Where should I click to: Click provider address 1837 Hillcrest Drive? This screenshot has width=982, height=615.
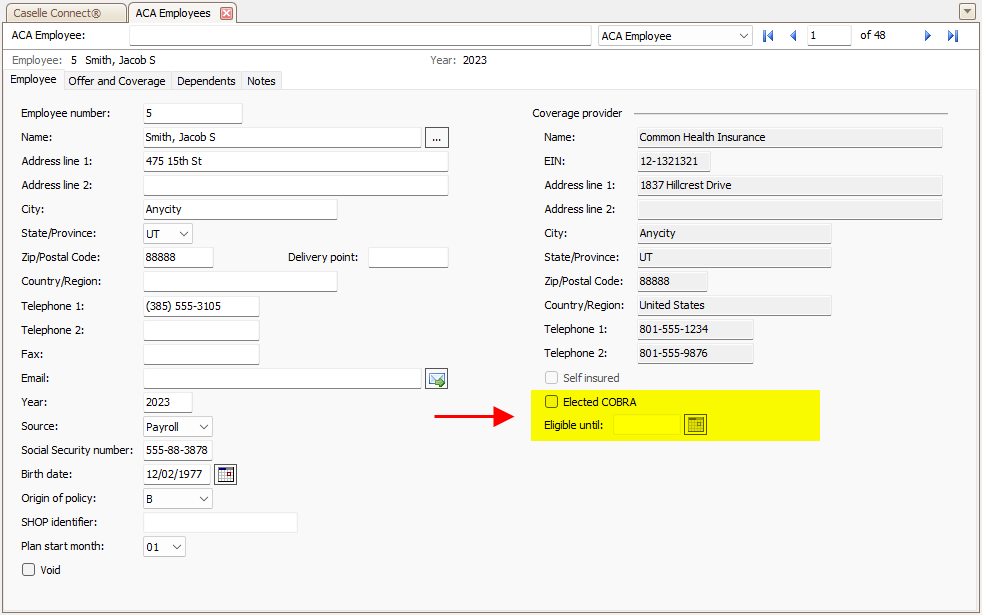790,185
